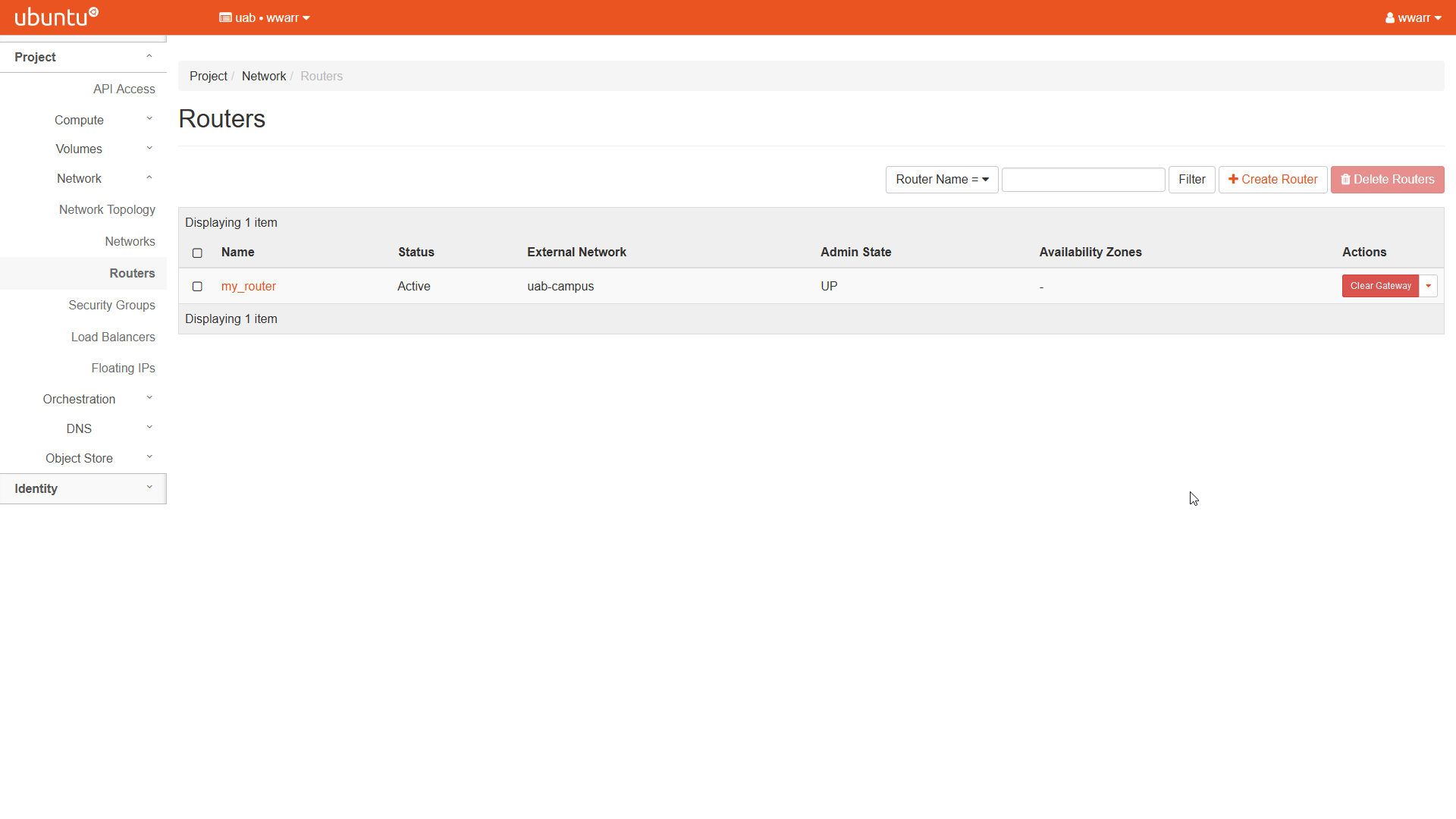1456x819 pixels.
Task: Open my_router actions dropdown arrow
Action: click(1428, 286)
